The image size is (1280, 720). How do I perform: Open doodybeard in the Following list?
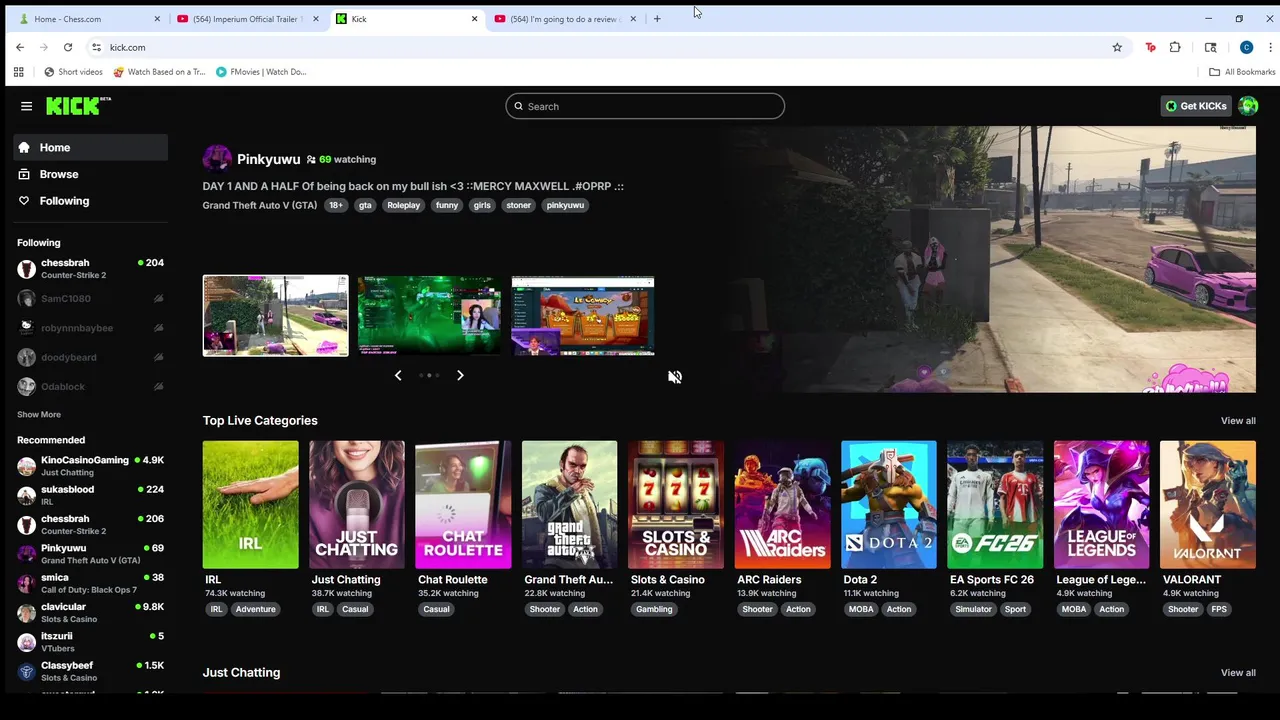click(91, 357)
